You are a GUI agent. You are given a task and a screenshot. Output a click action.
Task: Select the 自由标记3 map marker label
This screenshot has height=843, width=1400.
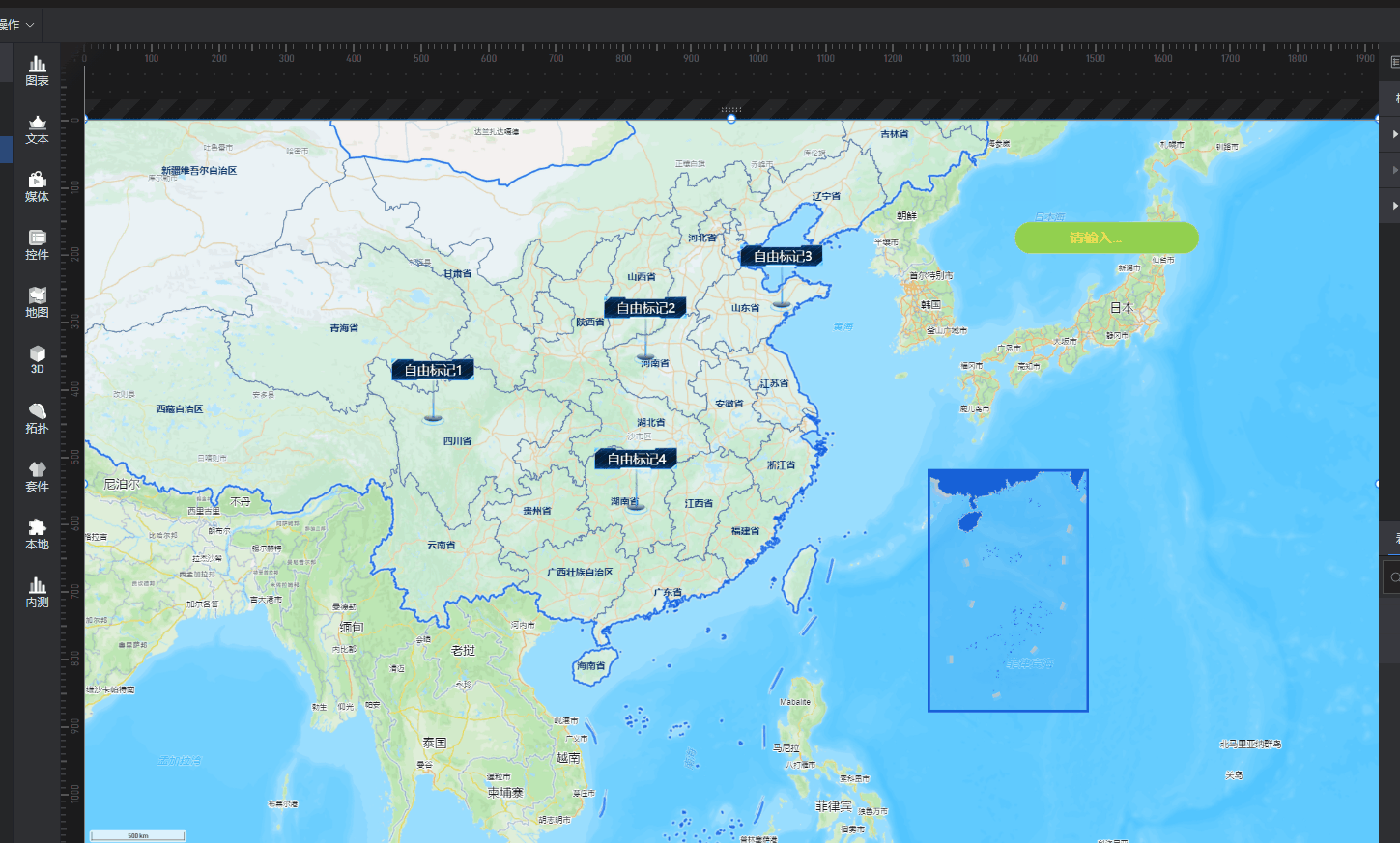pos(782,256)
